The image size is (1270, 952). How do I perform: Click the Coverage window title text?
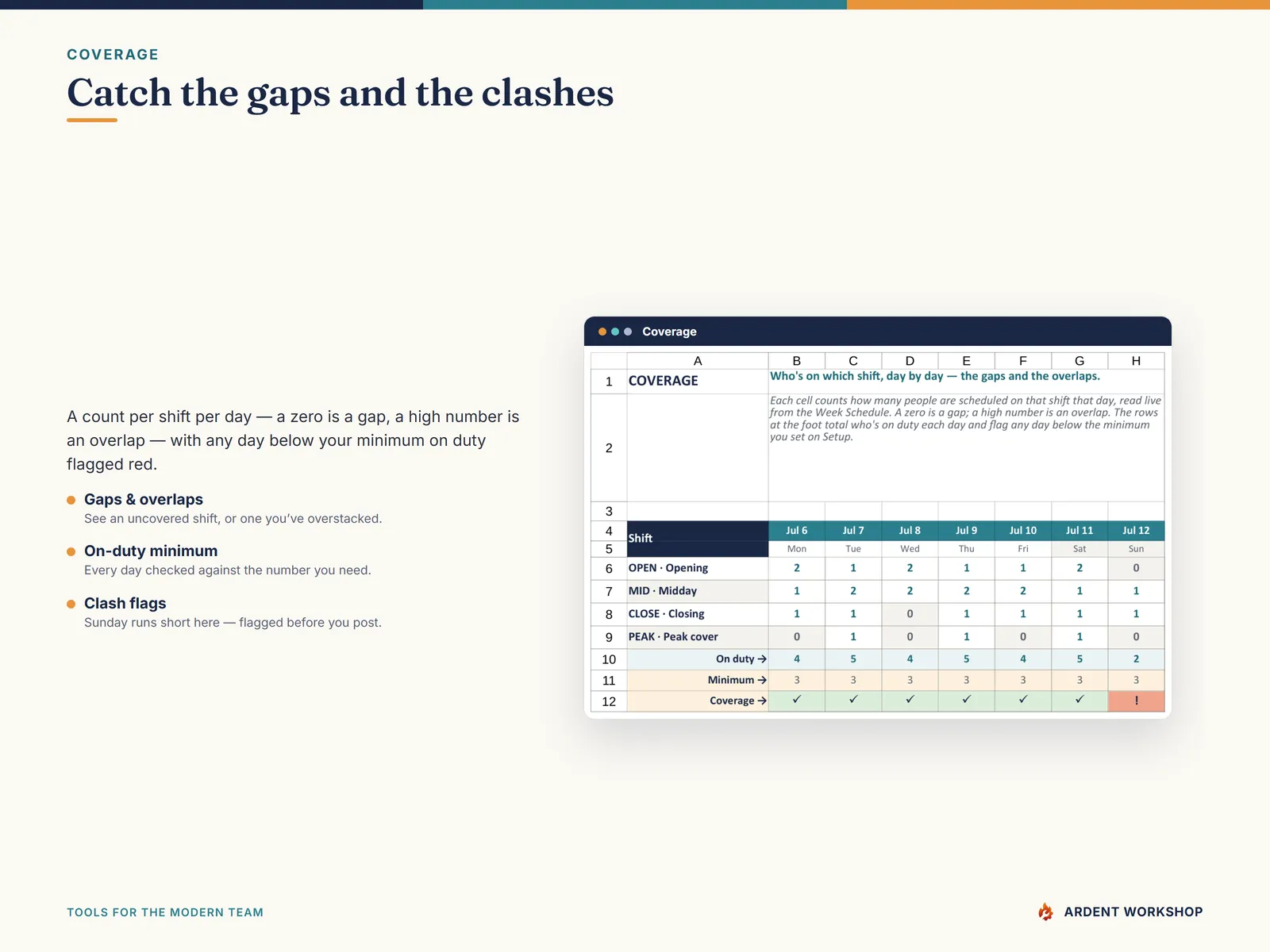(x=669, y=332)
